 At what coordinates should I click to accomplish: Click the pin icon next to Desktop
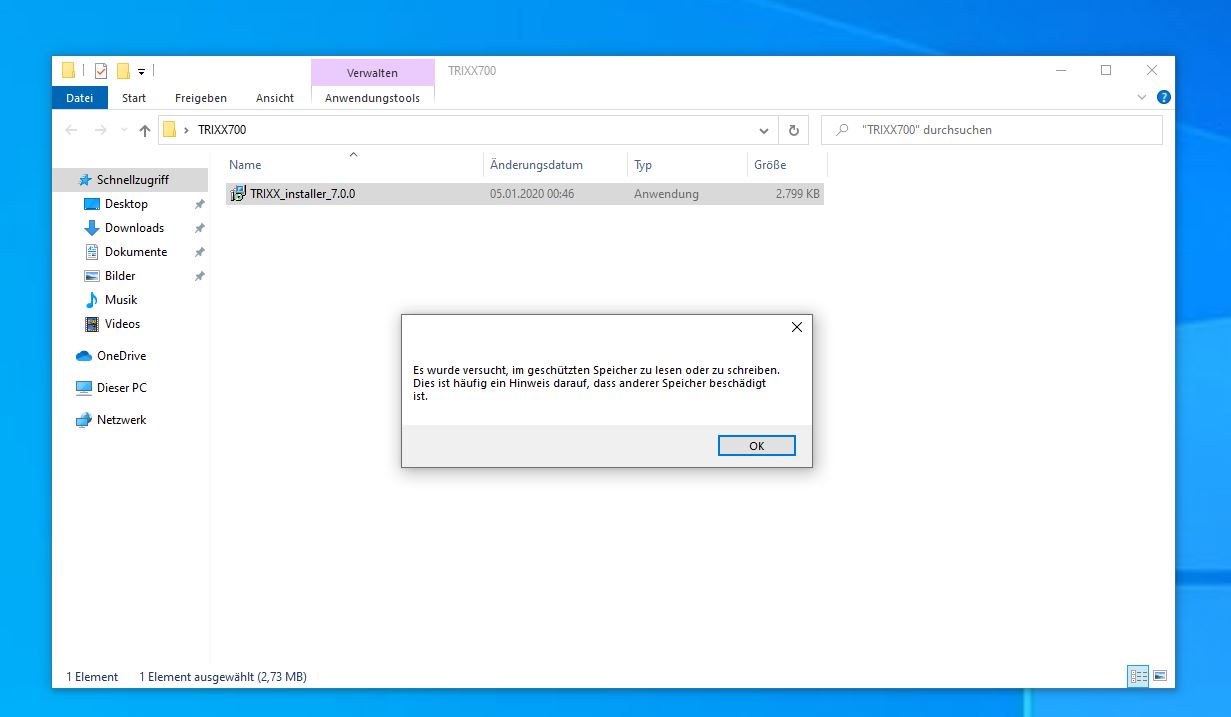click(199, 204)
